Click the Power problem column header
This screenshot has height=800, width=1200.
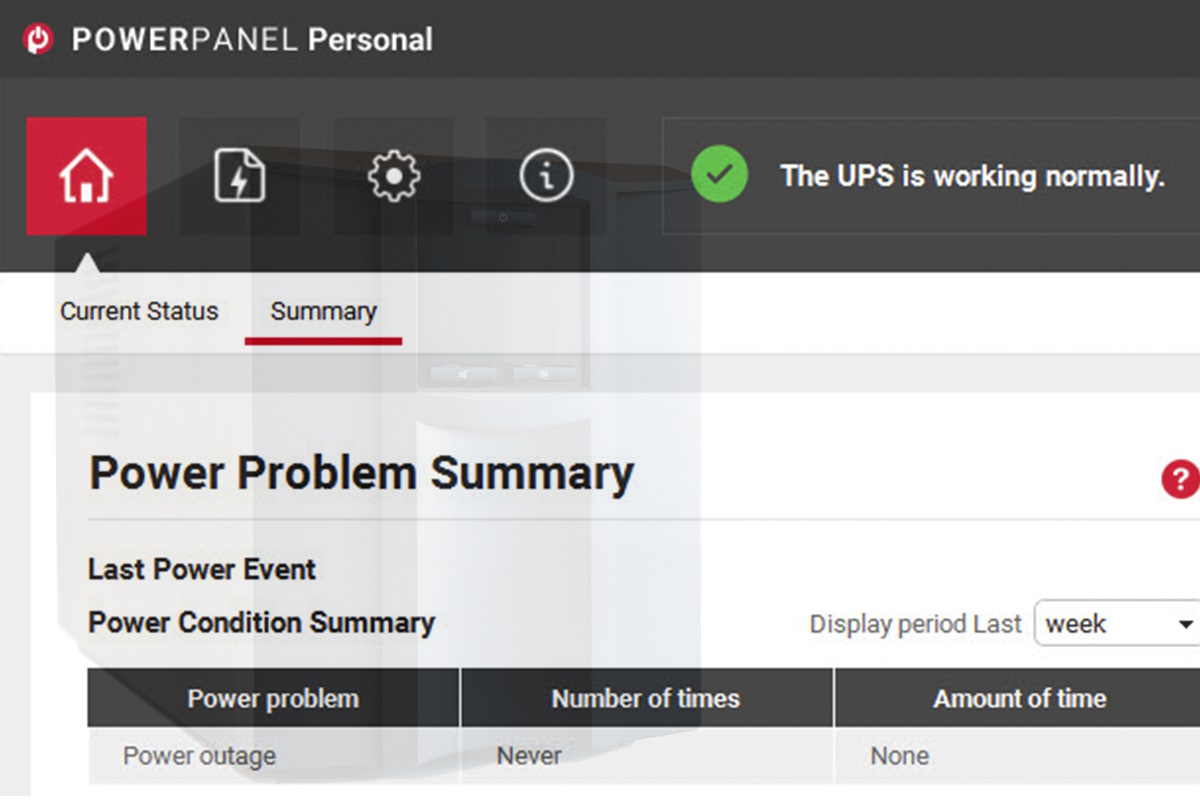point(272,698)
